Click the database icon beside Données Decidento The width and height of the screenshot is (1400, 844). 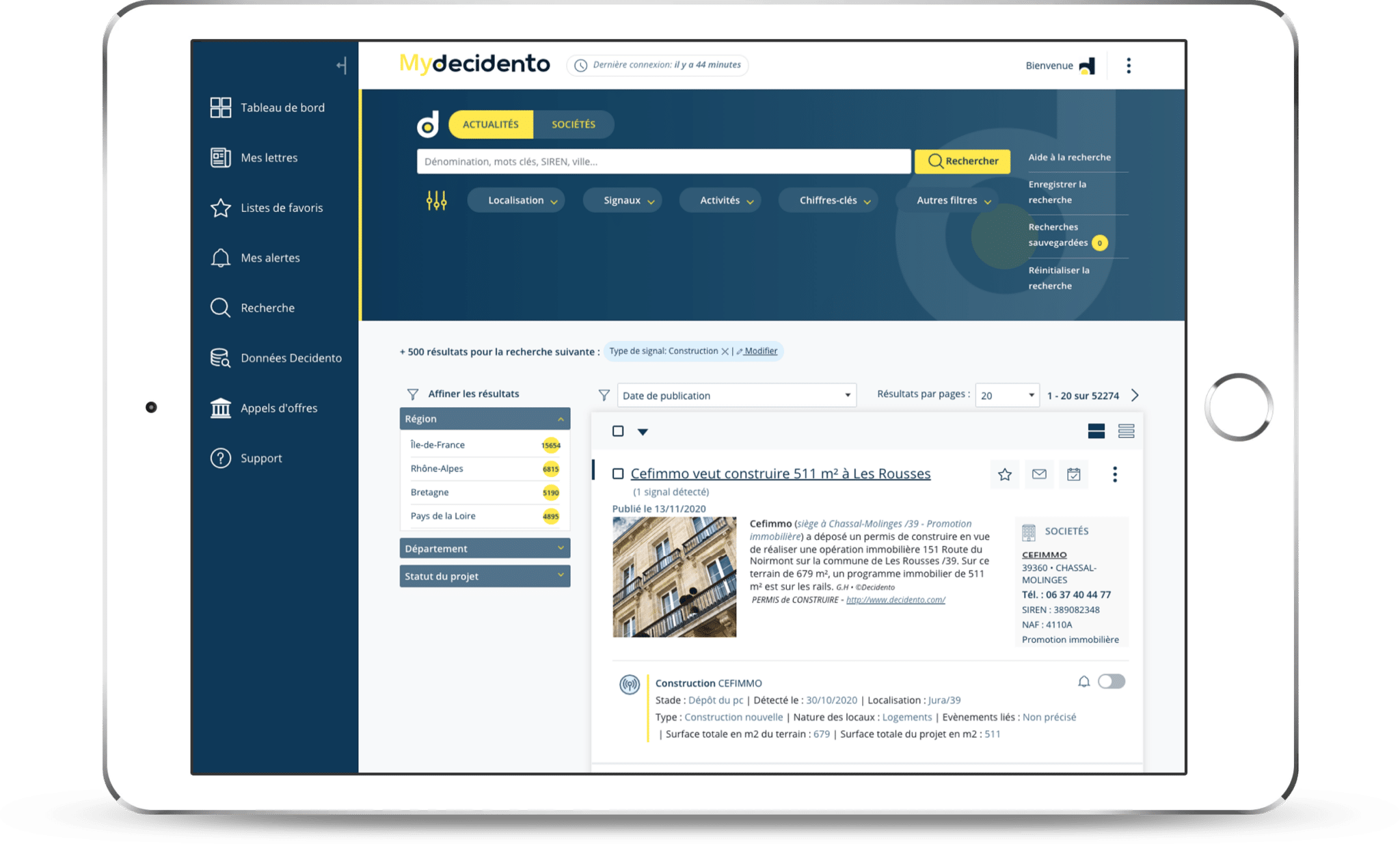220,358
